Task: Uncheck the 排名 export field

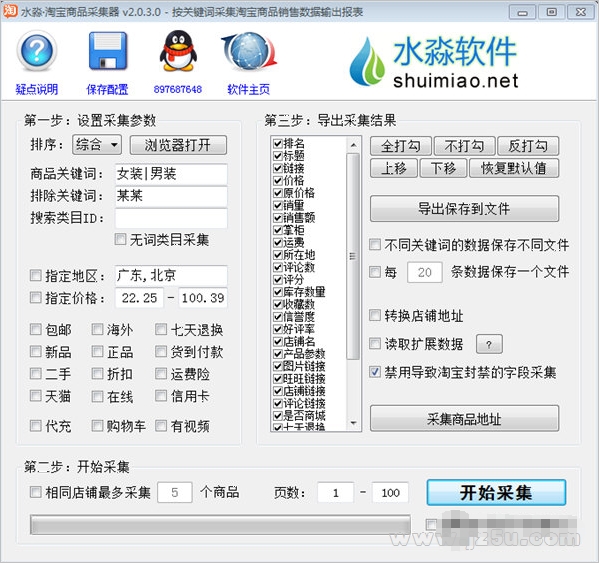Action: coord(278,144)
